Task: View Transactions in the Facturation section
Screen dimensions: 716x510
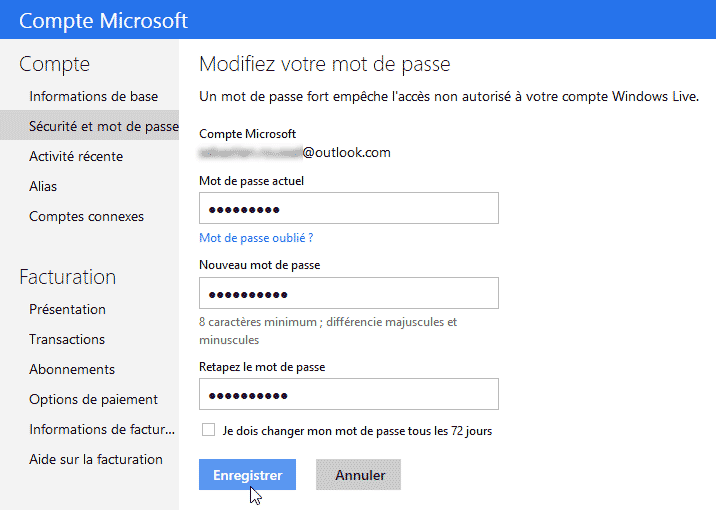Action: pyautogui.click(x=67, y=339)
